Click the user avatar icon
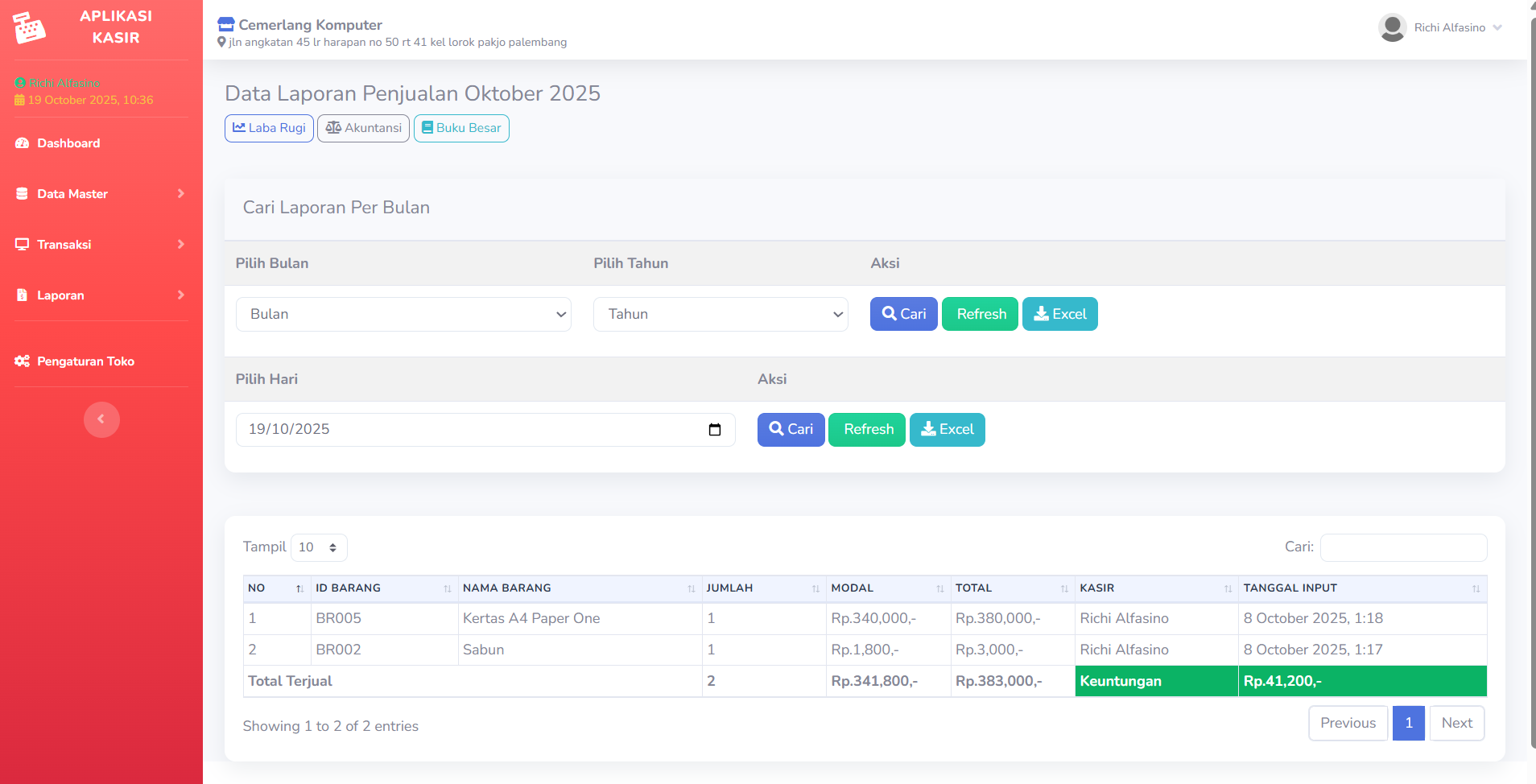The height and width of the screenshot is (784, 1536). point(1392,27)
